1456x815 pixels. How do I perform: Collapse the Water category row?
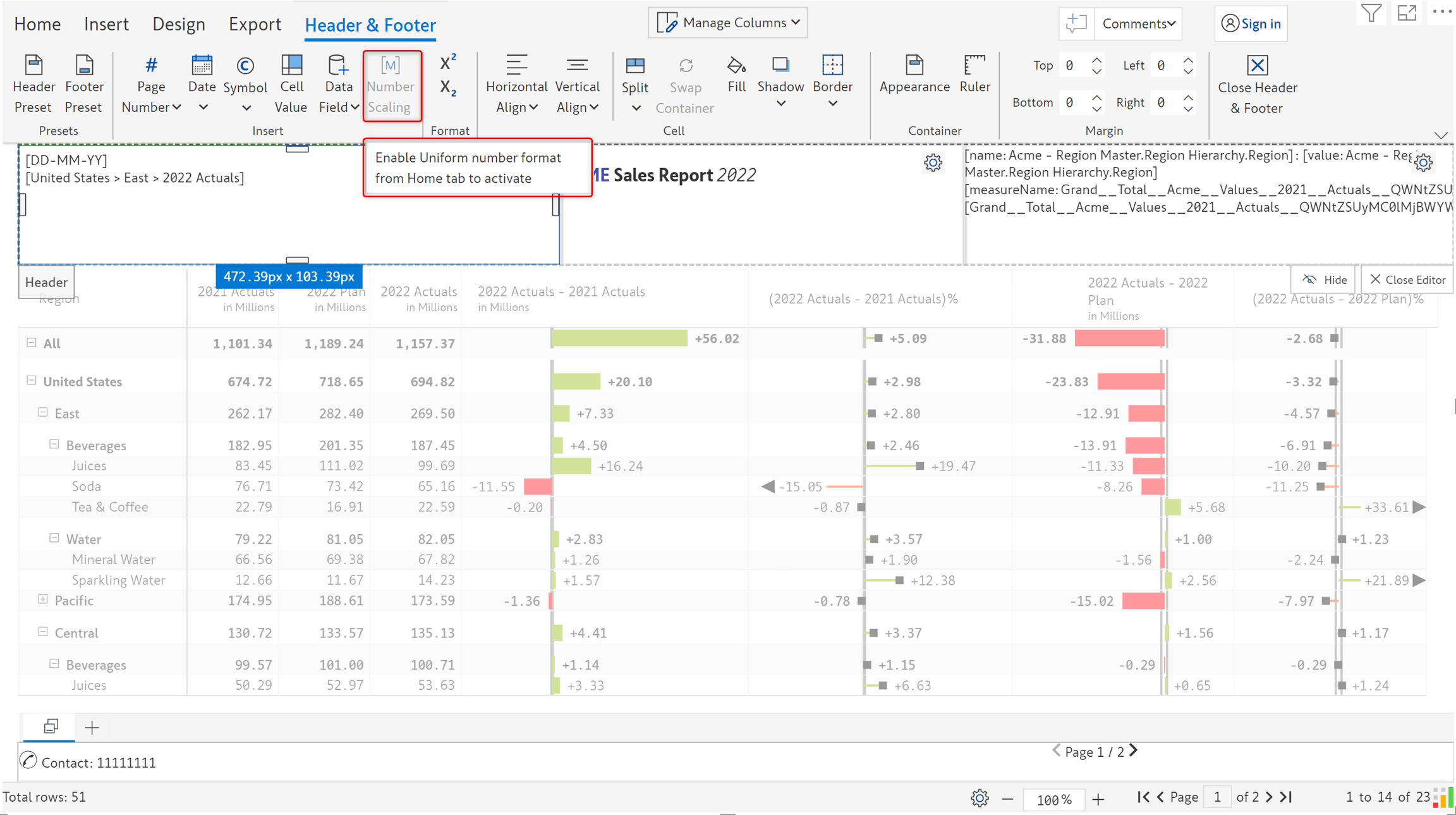click(x=54, y=538)
